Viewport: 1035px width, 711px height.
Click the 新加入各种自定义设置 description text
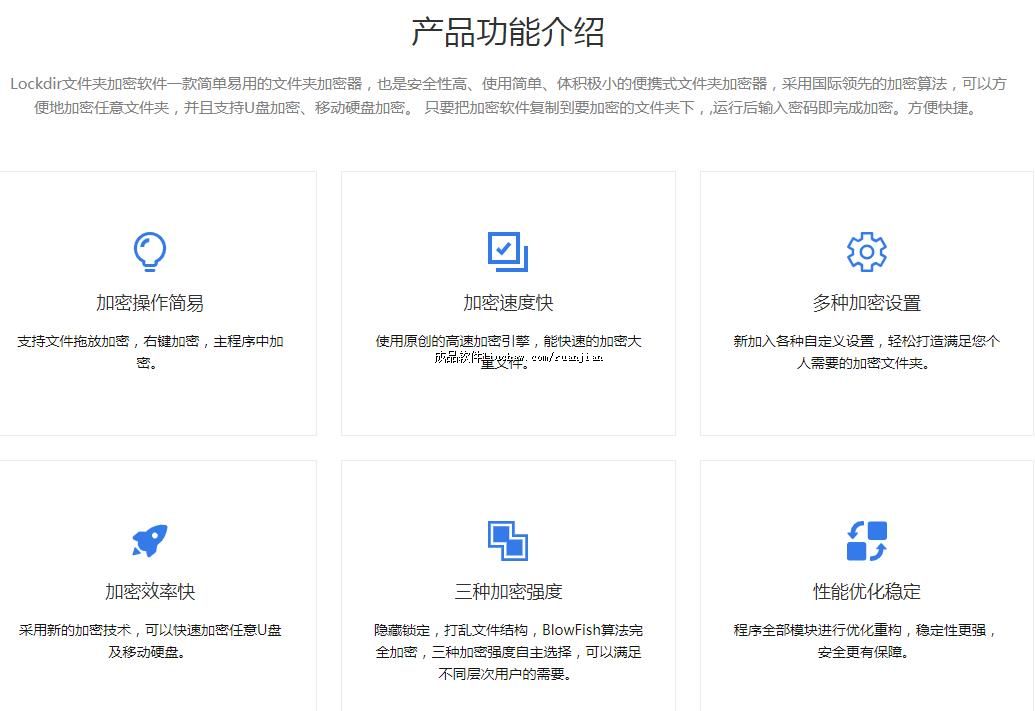[866, 341]
